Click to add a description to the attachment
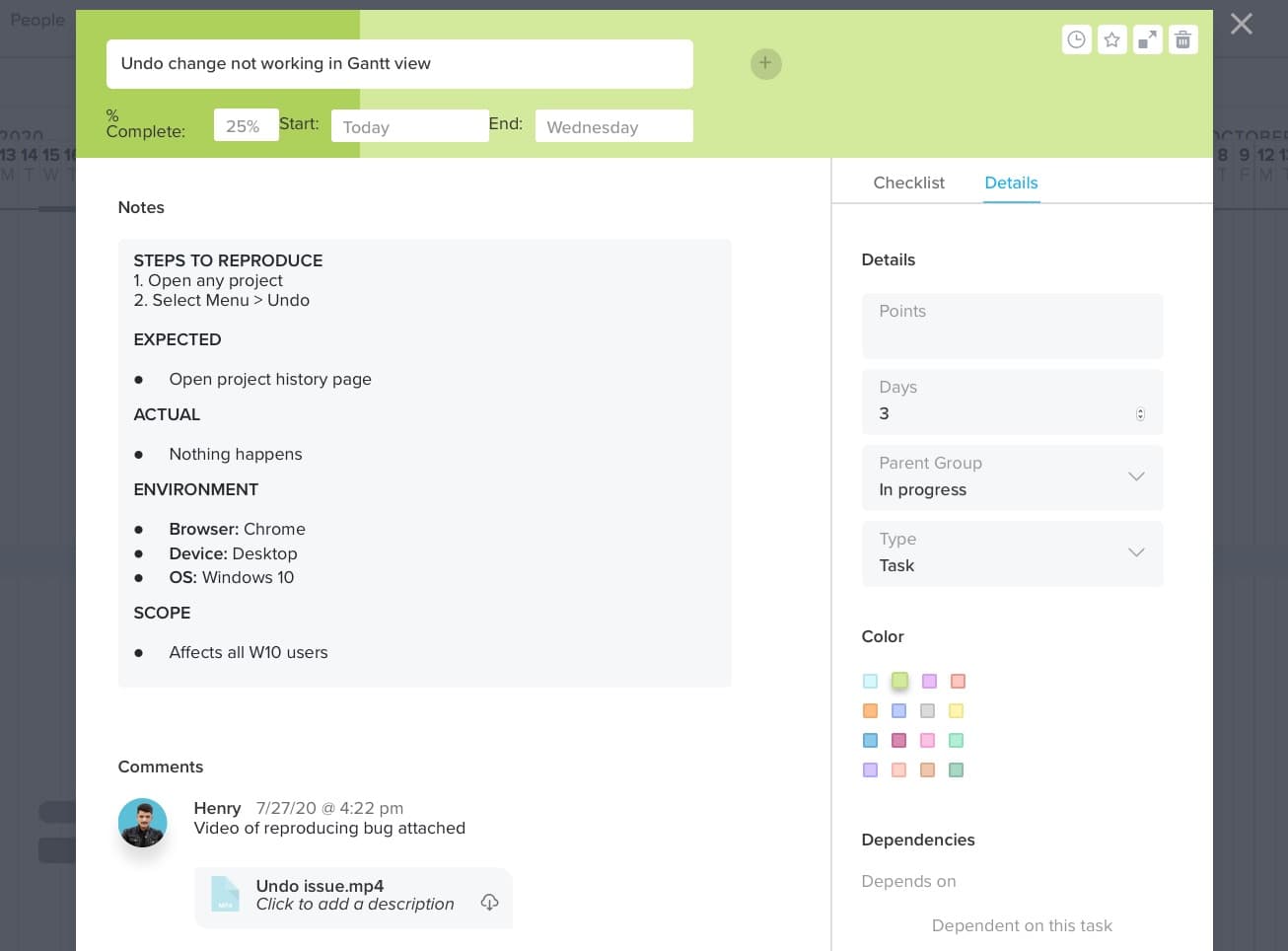Screen dimensions: 1288x951 click(x=355, y=904)
